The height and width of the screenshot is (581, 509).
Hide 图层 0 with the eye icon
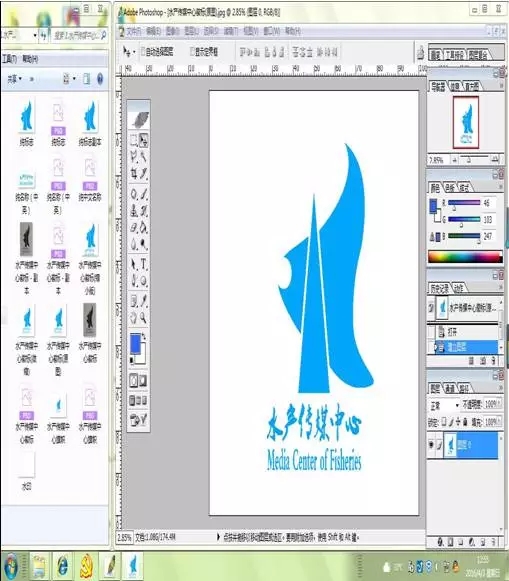(431, 444)
